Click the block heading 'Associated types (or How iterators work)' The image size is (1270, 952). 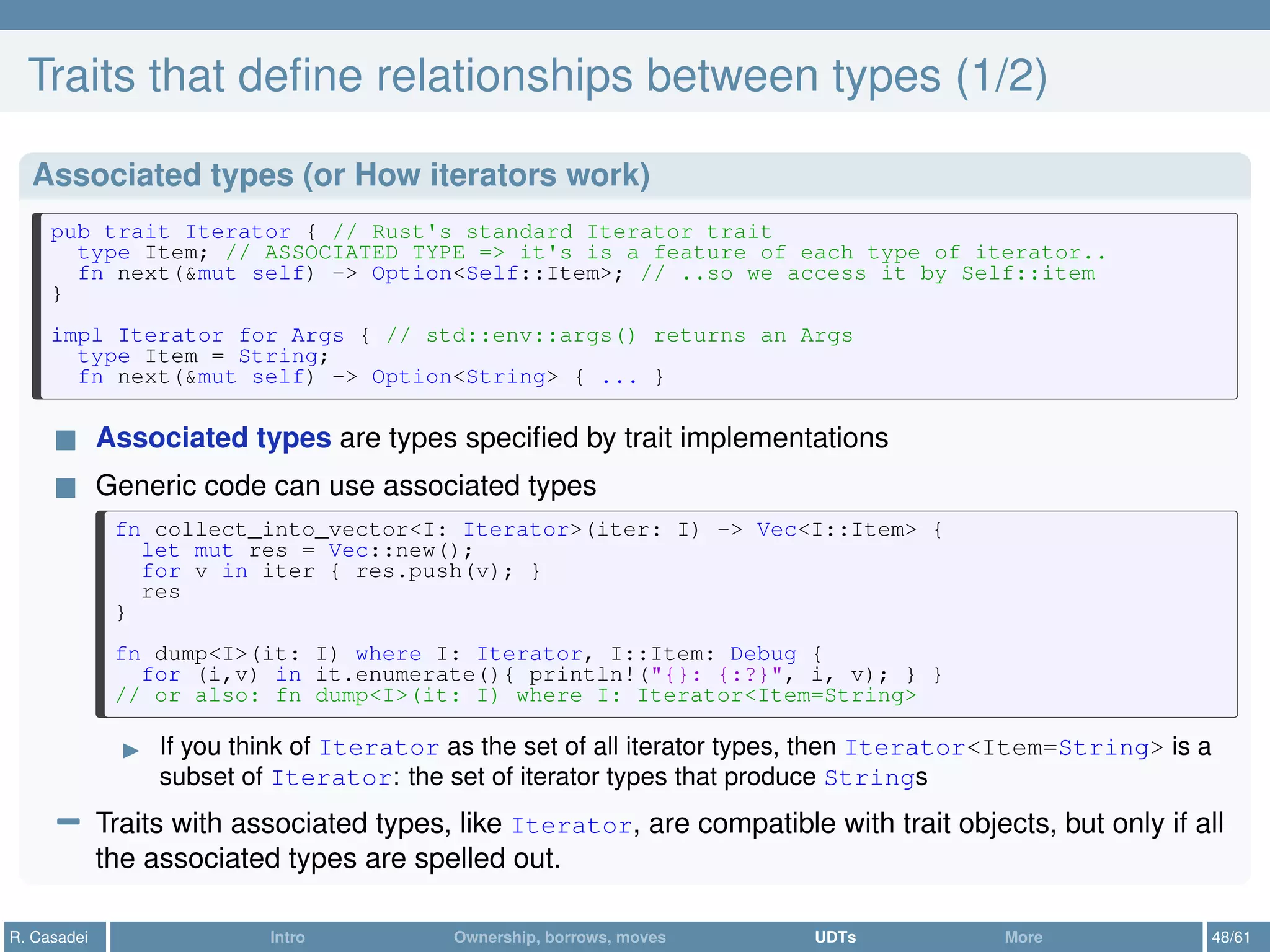click(341, 175)
